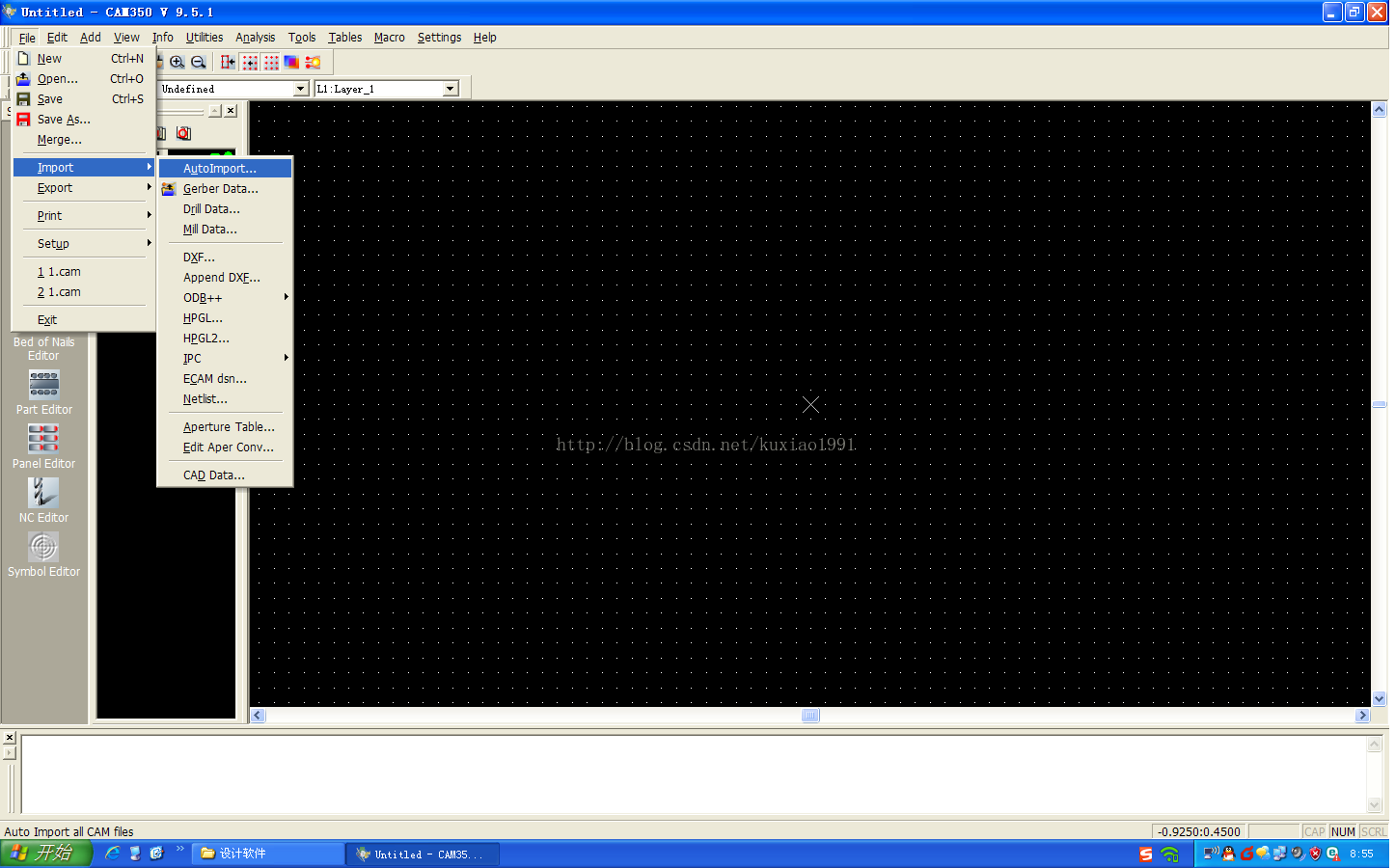This screenshot has height=868, width=1395.
Task: Close the bottom message pane
Action: coord(10,738)
